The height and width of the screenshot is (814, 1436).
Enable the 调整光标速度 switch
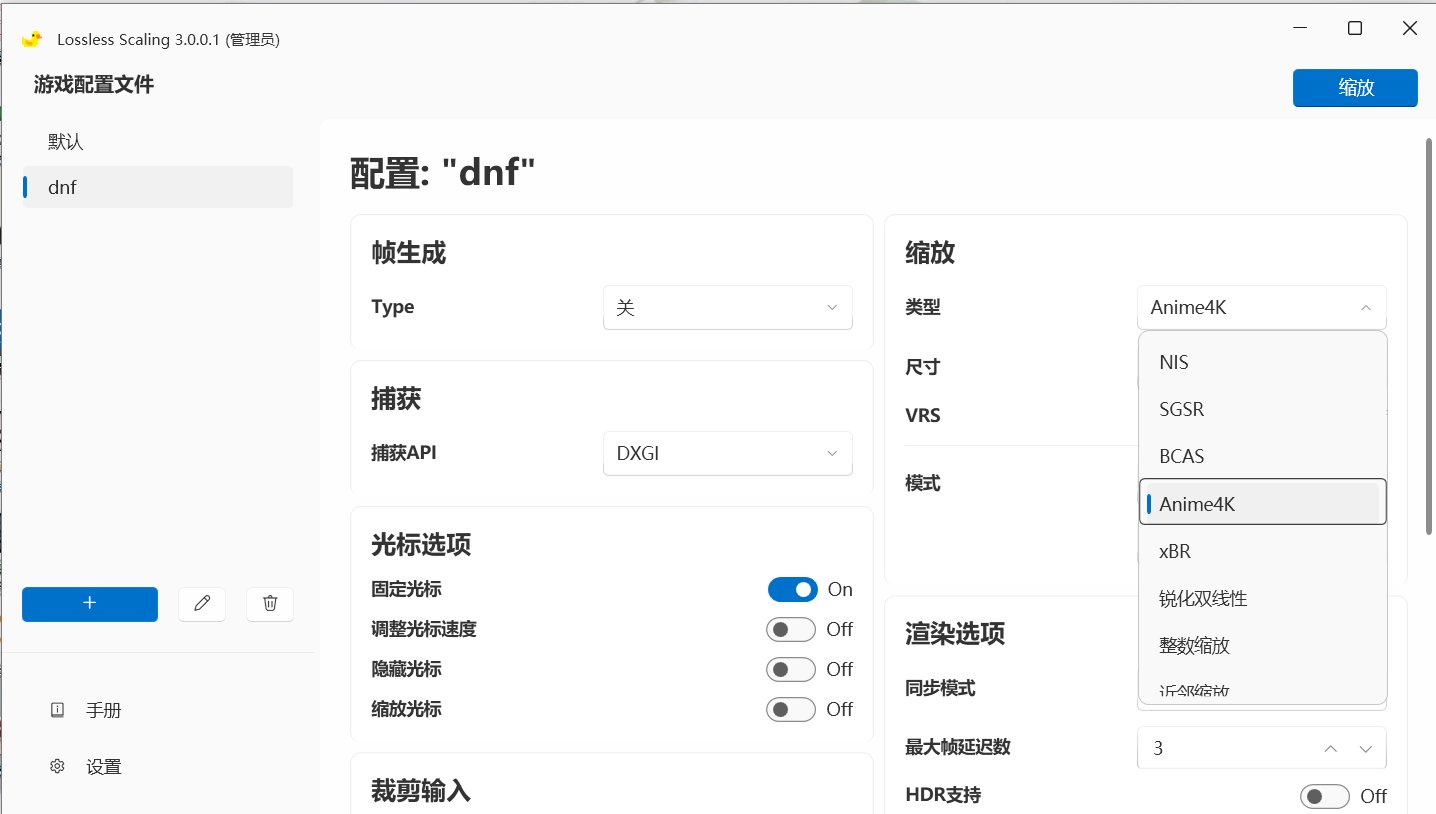791,629
